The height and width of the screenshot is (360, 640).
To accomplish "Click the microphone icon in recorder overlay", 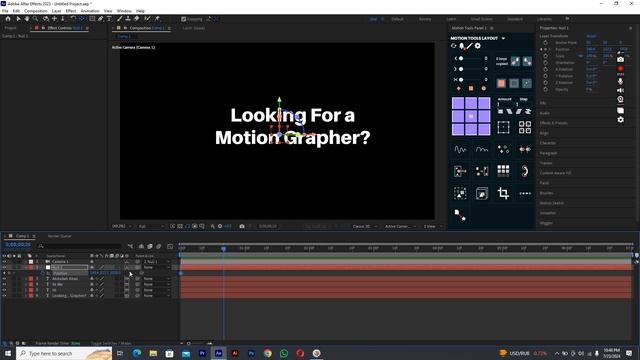I will [620, 81].
